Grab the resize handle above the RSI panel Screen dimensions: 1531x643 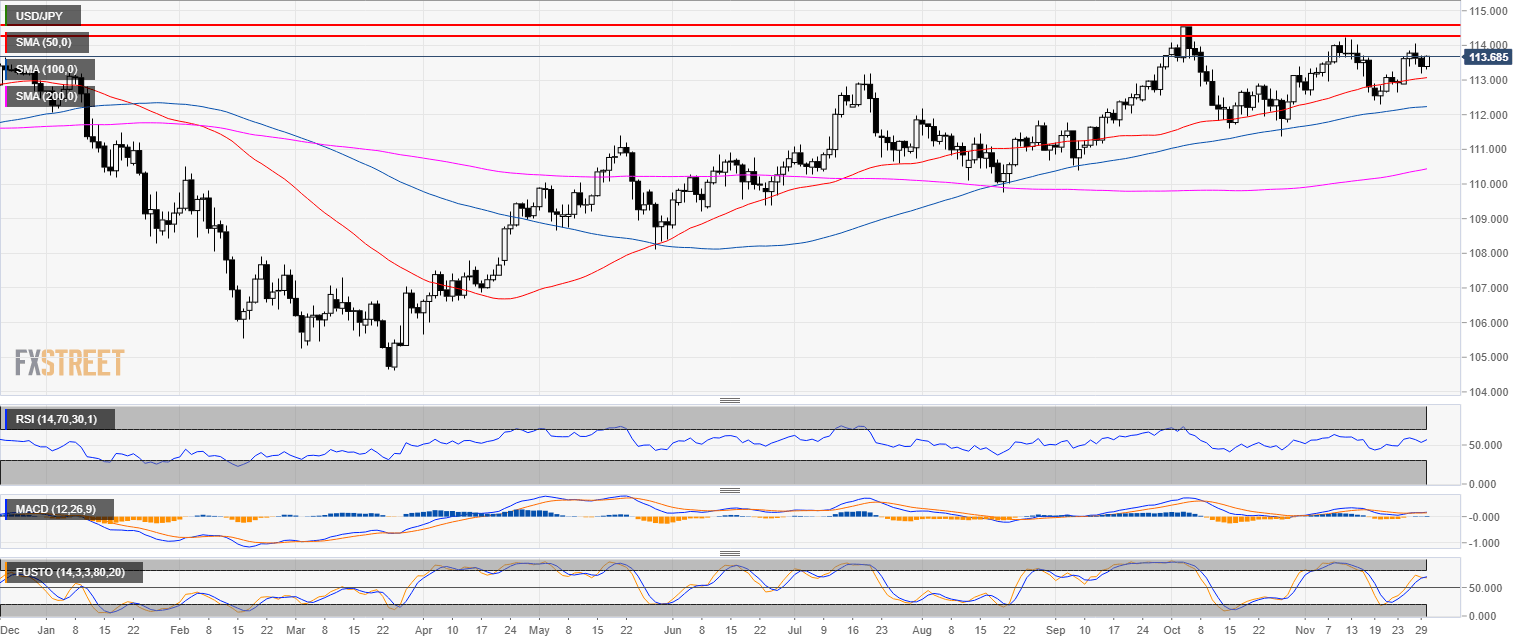click(729, 401)
